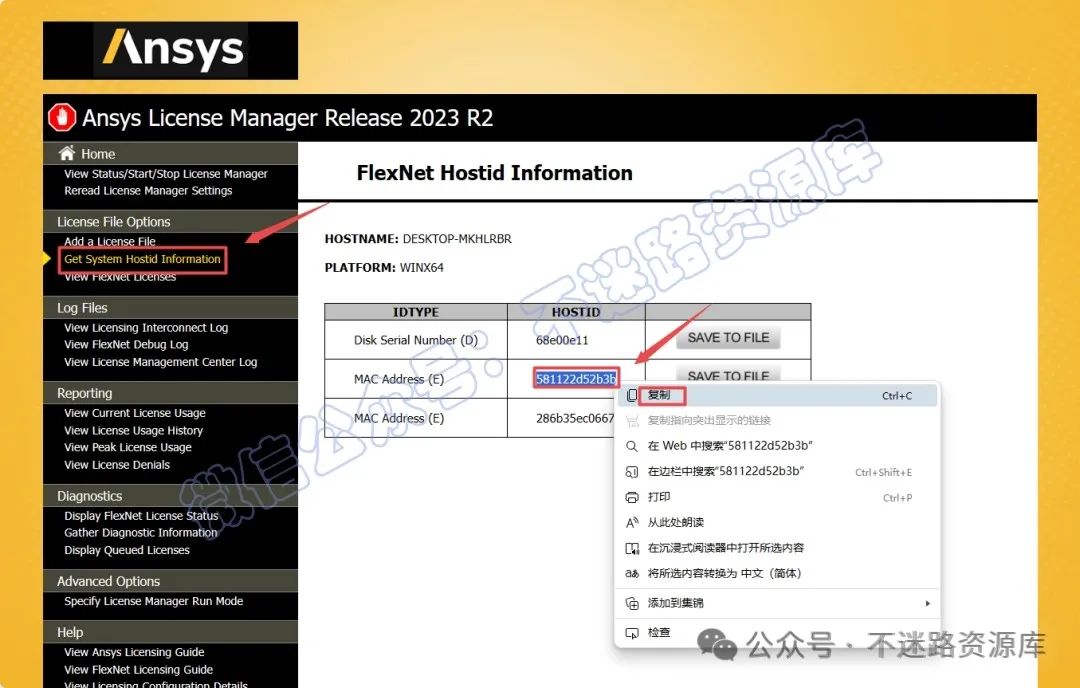Click the read-aloud icon in the context menu
The height and width of the screenshot is (688, 1080).
pos(632,523)
